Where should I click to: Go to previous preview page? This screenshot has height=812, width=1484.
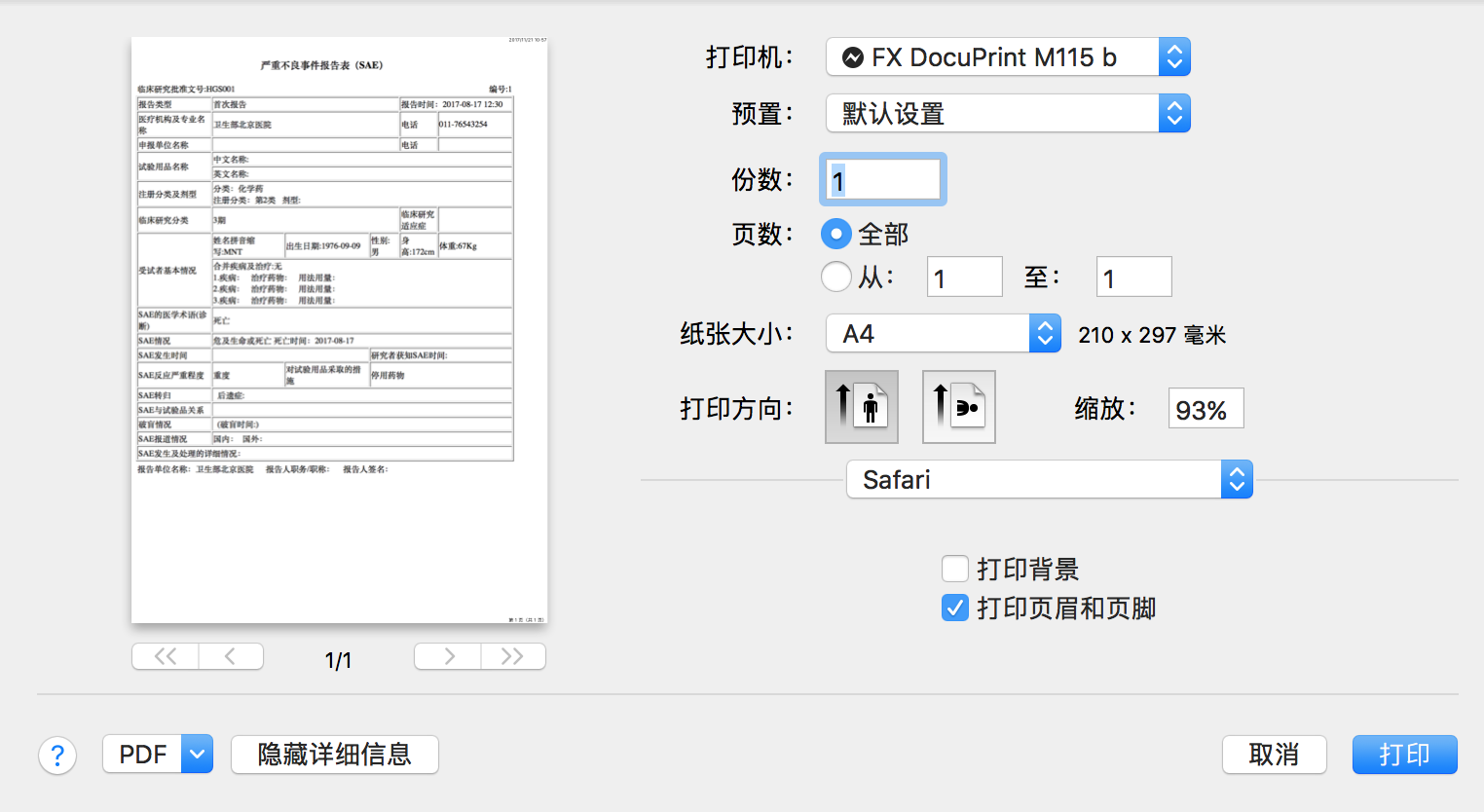coord(231,656)
